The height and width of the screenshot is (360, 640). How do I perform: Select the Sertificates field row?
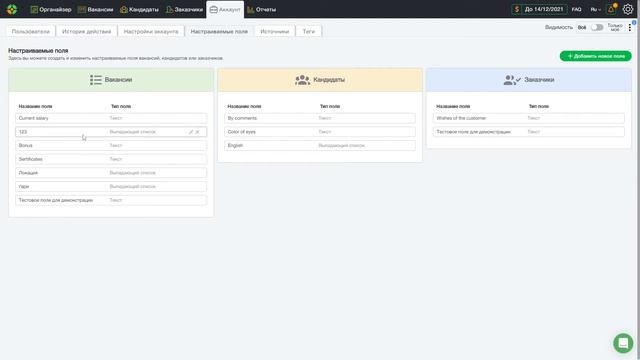click(x=111, y=159)
